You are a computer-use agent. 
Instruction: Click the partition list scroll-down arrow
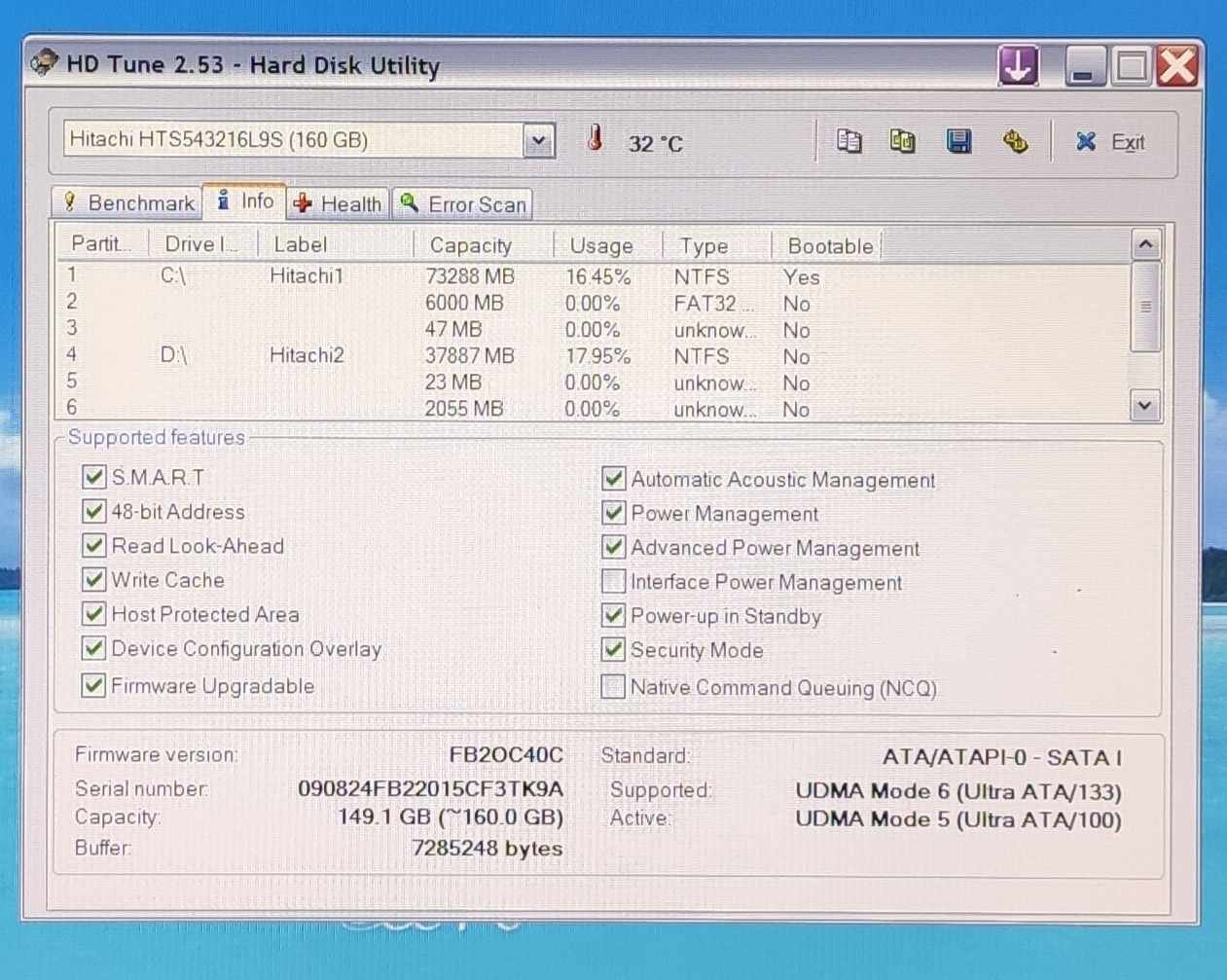1145,406
